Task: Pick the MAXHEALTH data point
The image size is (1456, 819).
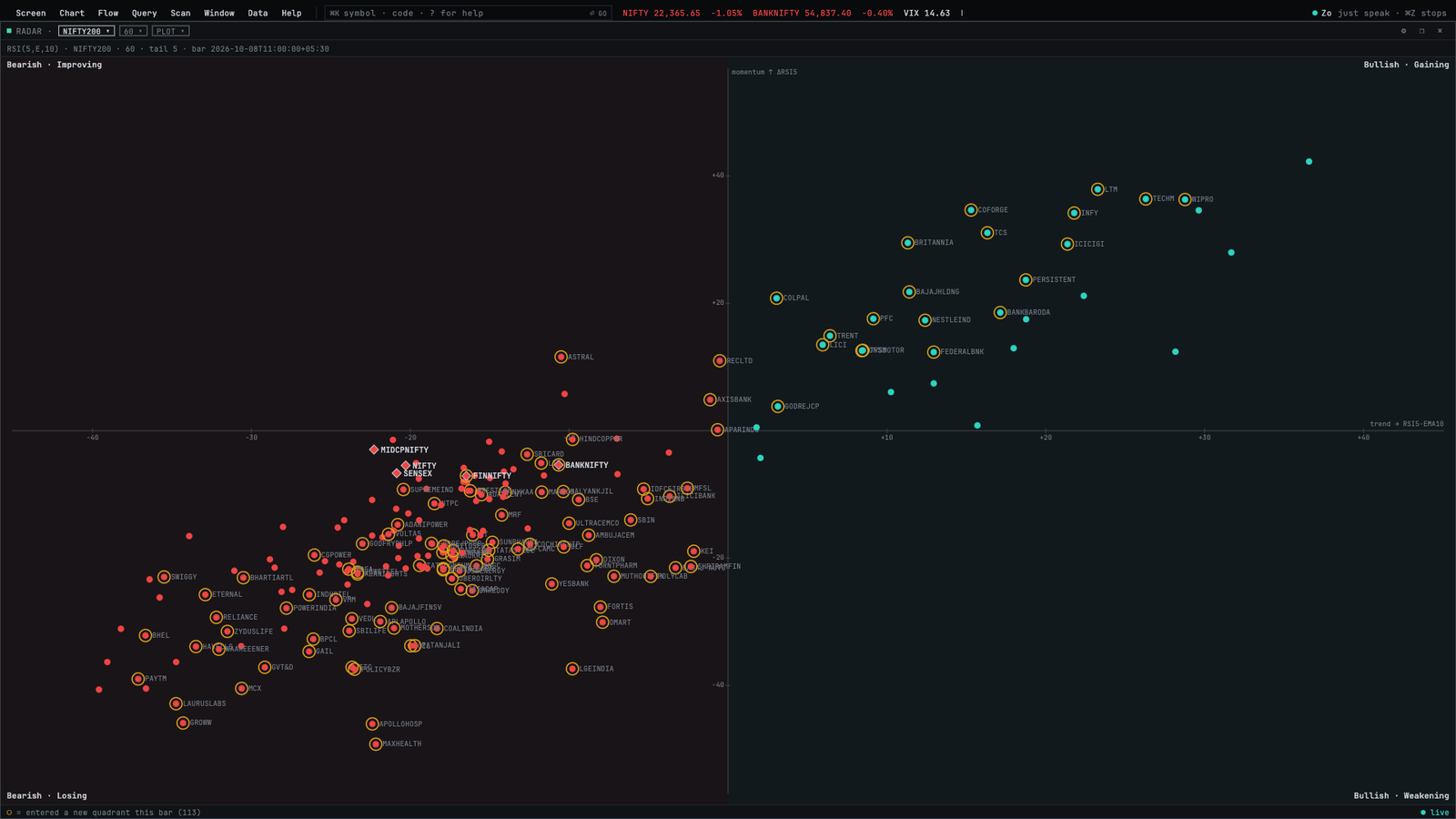Action: [376, 743]
